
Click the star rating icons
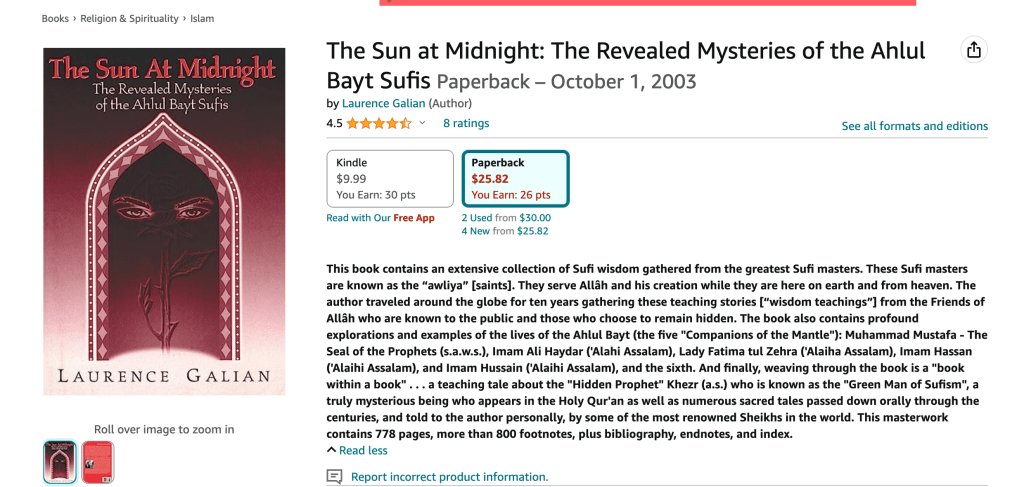378,124
